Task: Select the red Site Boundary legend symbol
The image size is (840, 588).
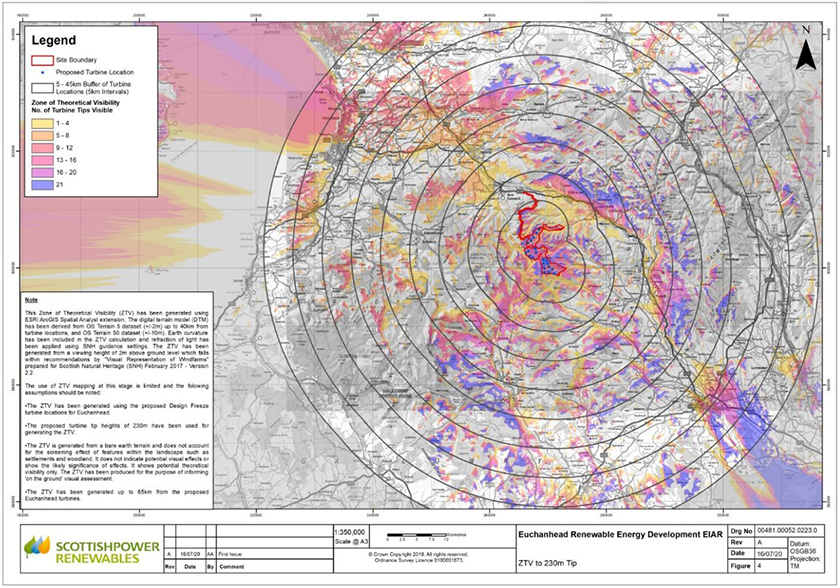Action: pos(43,60)
